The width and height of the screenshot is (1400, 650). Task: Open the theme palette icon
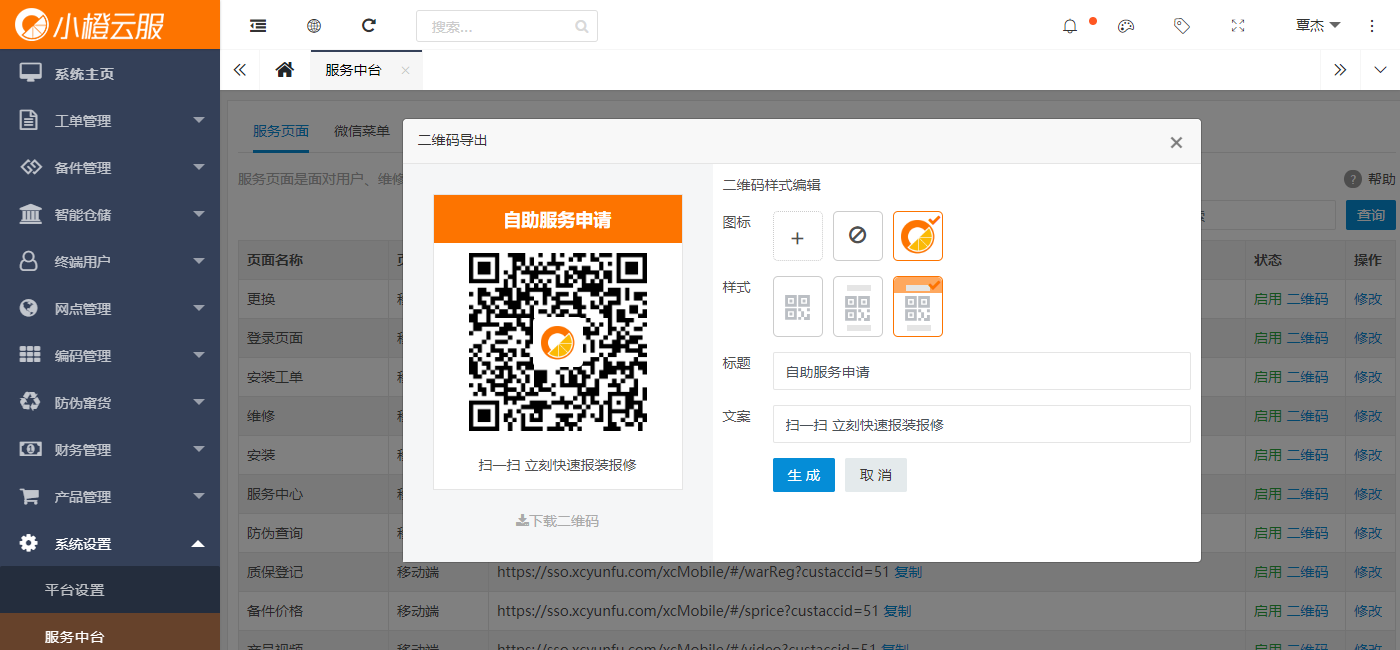tap(1126, 26)
